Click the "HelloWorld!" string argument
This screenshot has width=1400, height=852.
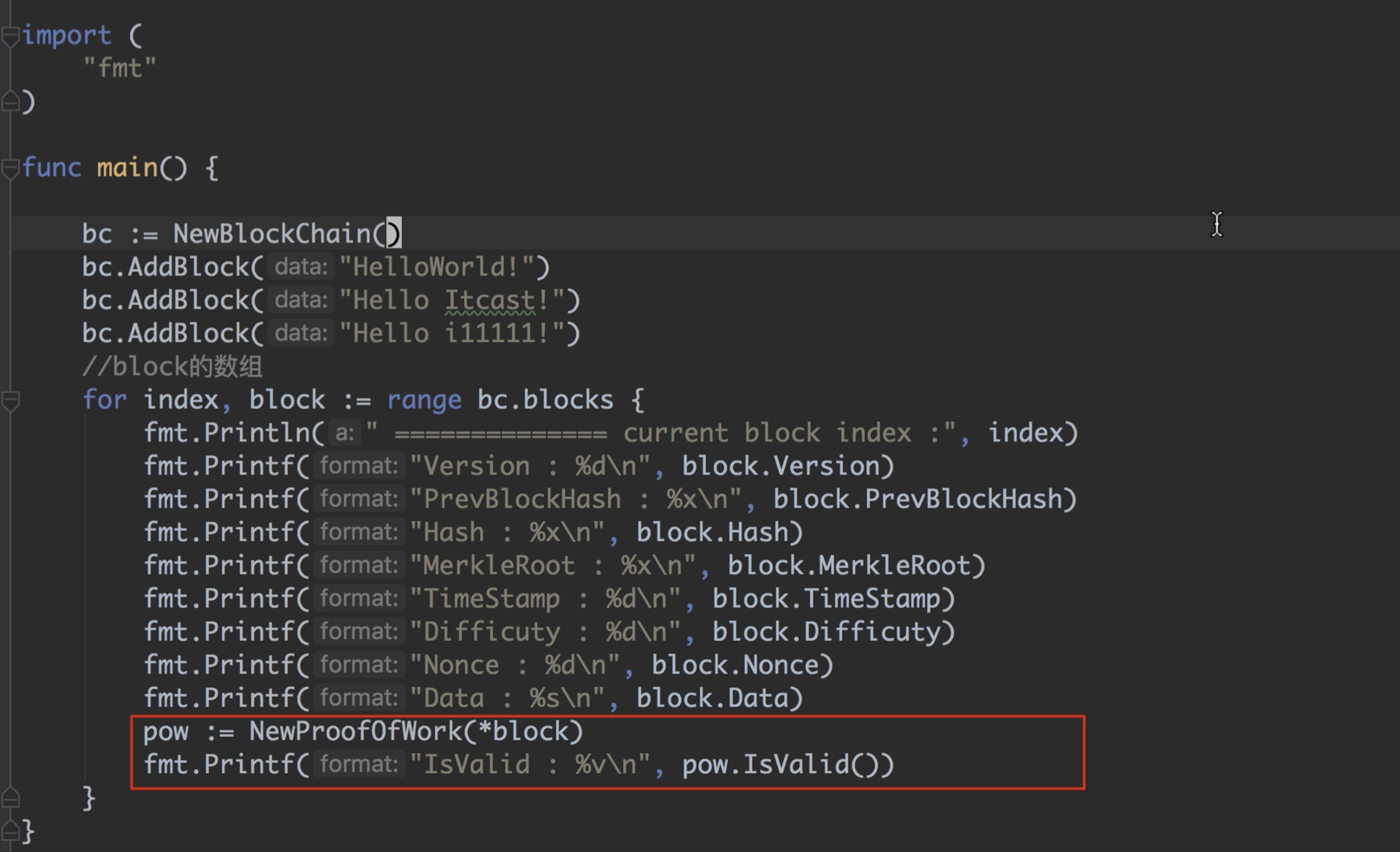(437, 267)
